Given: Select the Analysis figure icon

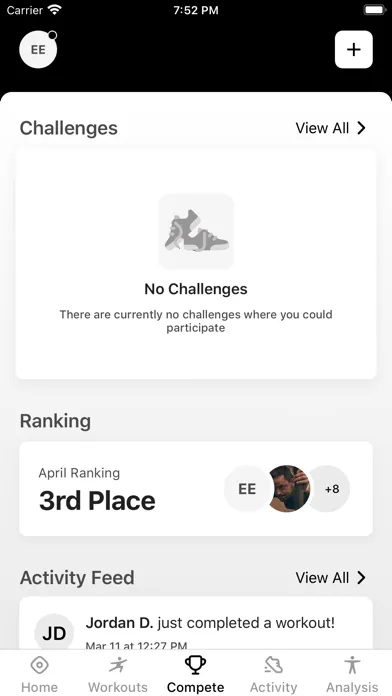Looking at the screenshot, I should (352, 665).
